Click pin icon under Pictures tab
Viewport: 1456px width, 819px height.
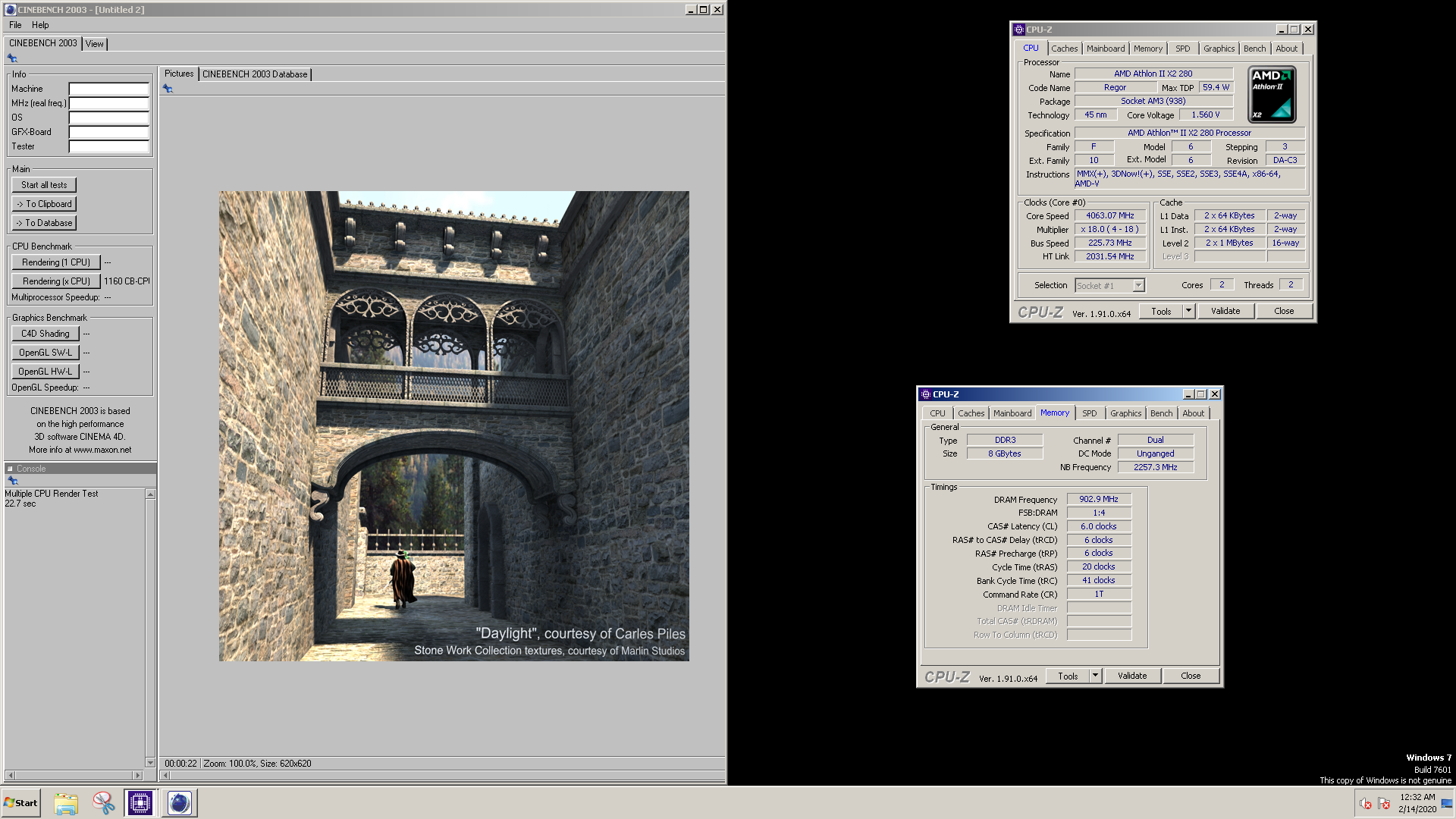(168, 89)
